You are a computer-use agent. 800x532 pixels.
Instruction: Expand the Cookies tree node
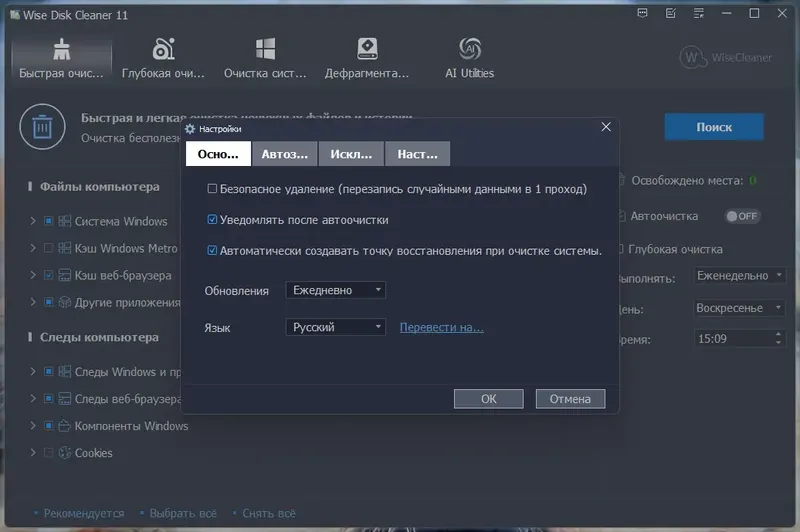[x=33, y=452]
